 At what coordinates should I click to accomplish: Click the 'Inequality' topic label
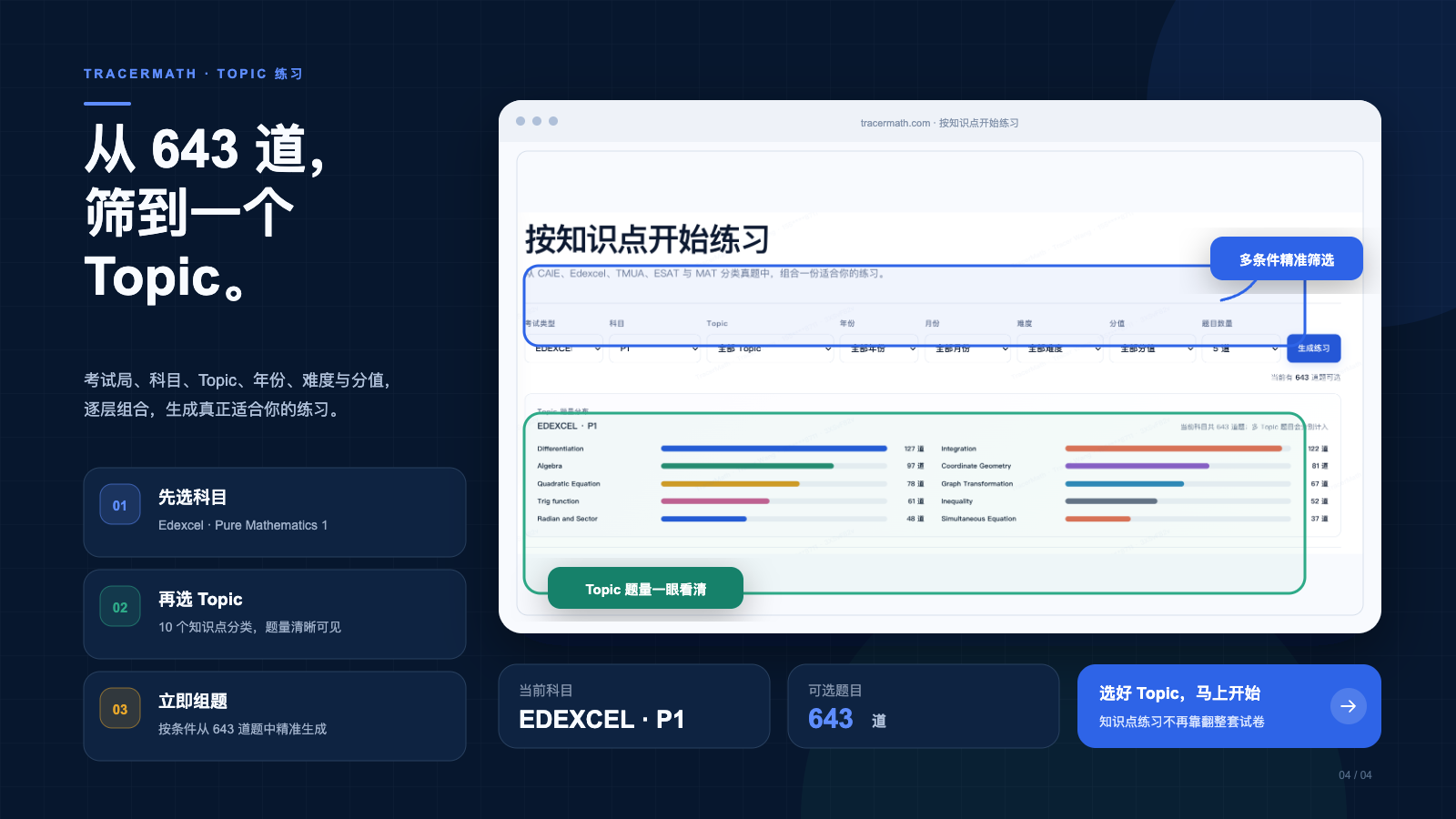pos(956,501)
